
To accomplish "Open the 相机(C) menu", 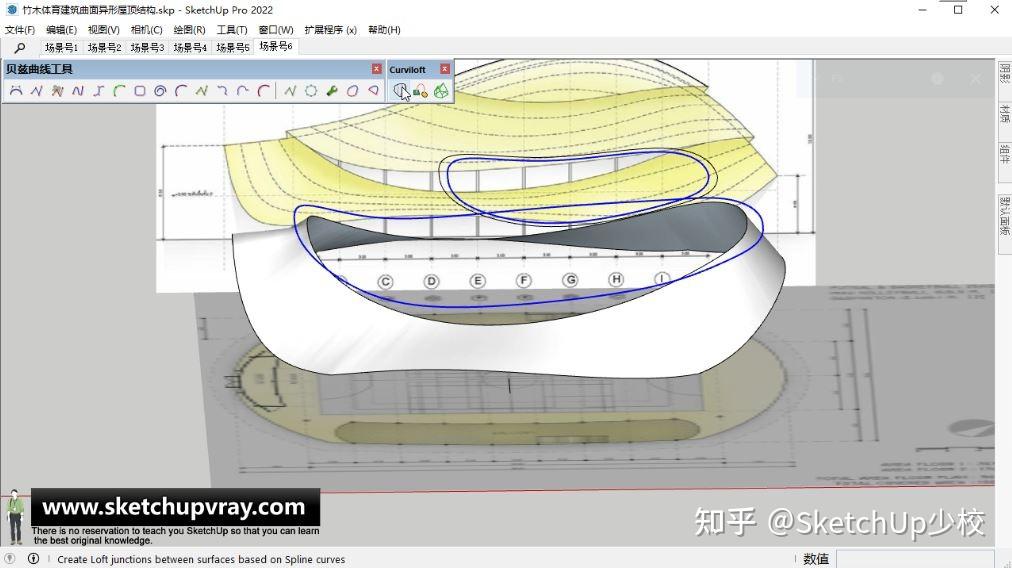I will tap(147, 30).
